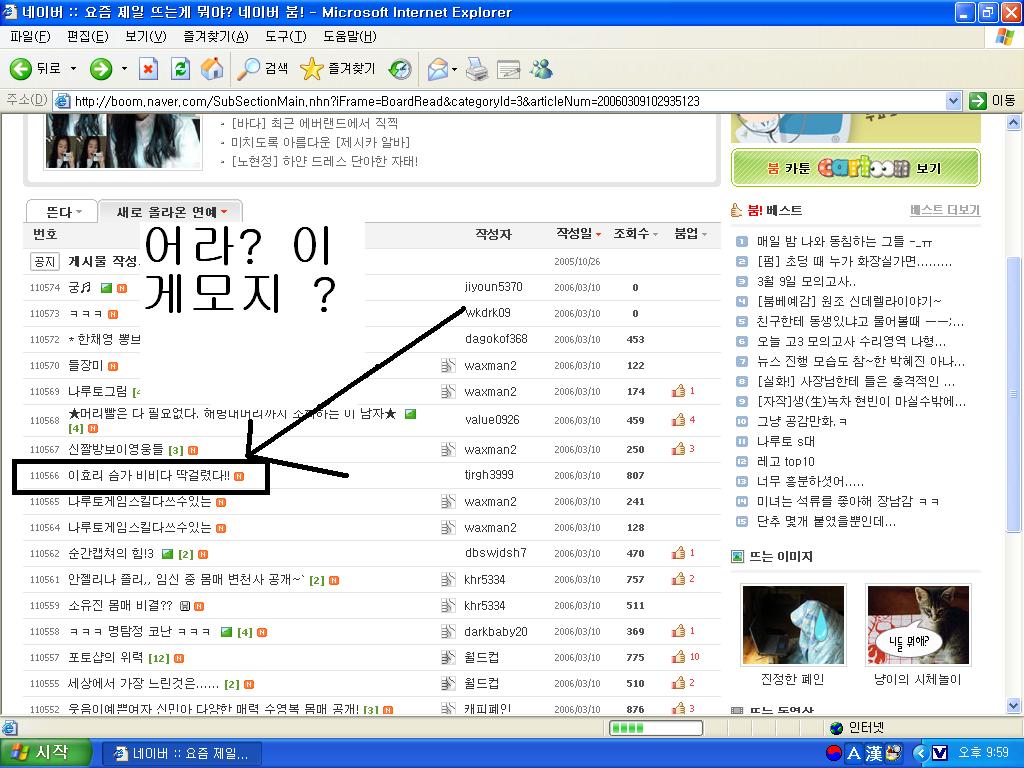Click the 붐 카툰 보기 banner
The height and width of the screenshot is (768, 1024).
(856, 168)
